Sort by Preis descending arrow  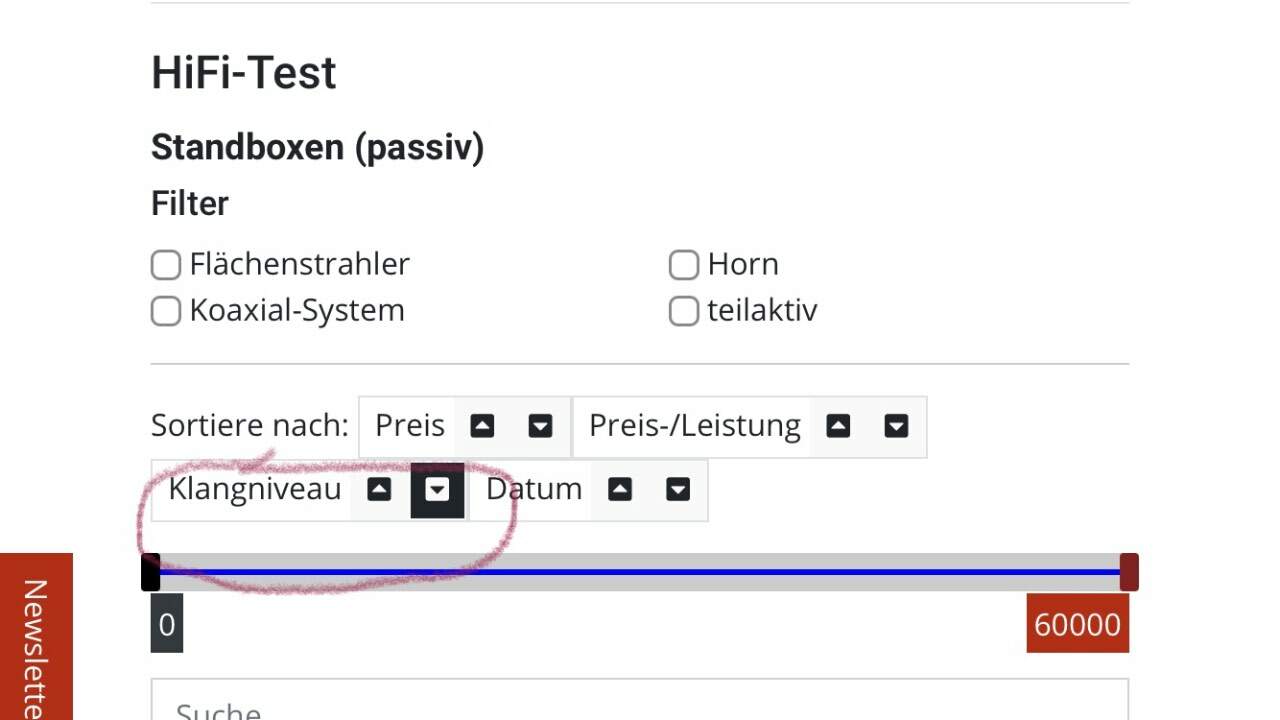[x=540, y=426]
